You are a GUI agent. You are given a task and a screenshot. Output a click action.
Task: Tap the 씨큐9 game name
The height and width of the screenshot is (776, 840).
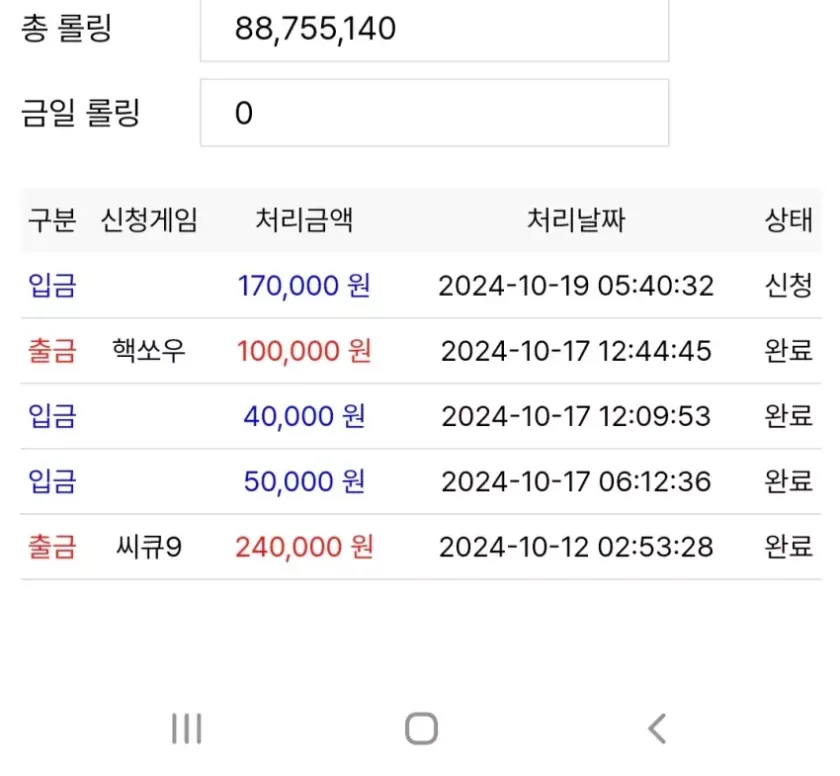tap(149, 547)
